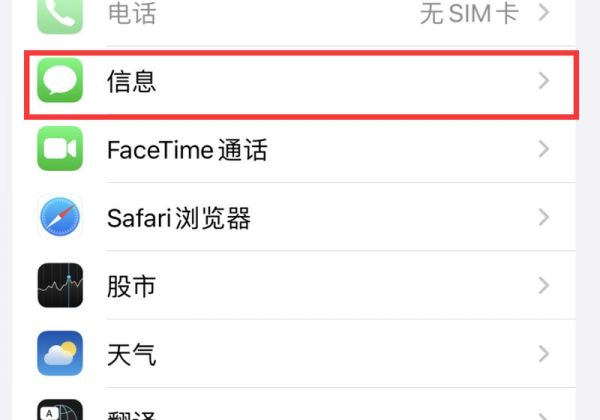Open the 信息 settings entry
Image resolution: width=600 pixels, height=420 pixels.
tap(132, 82)
